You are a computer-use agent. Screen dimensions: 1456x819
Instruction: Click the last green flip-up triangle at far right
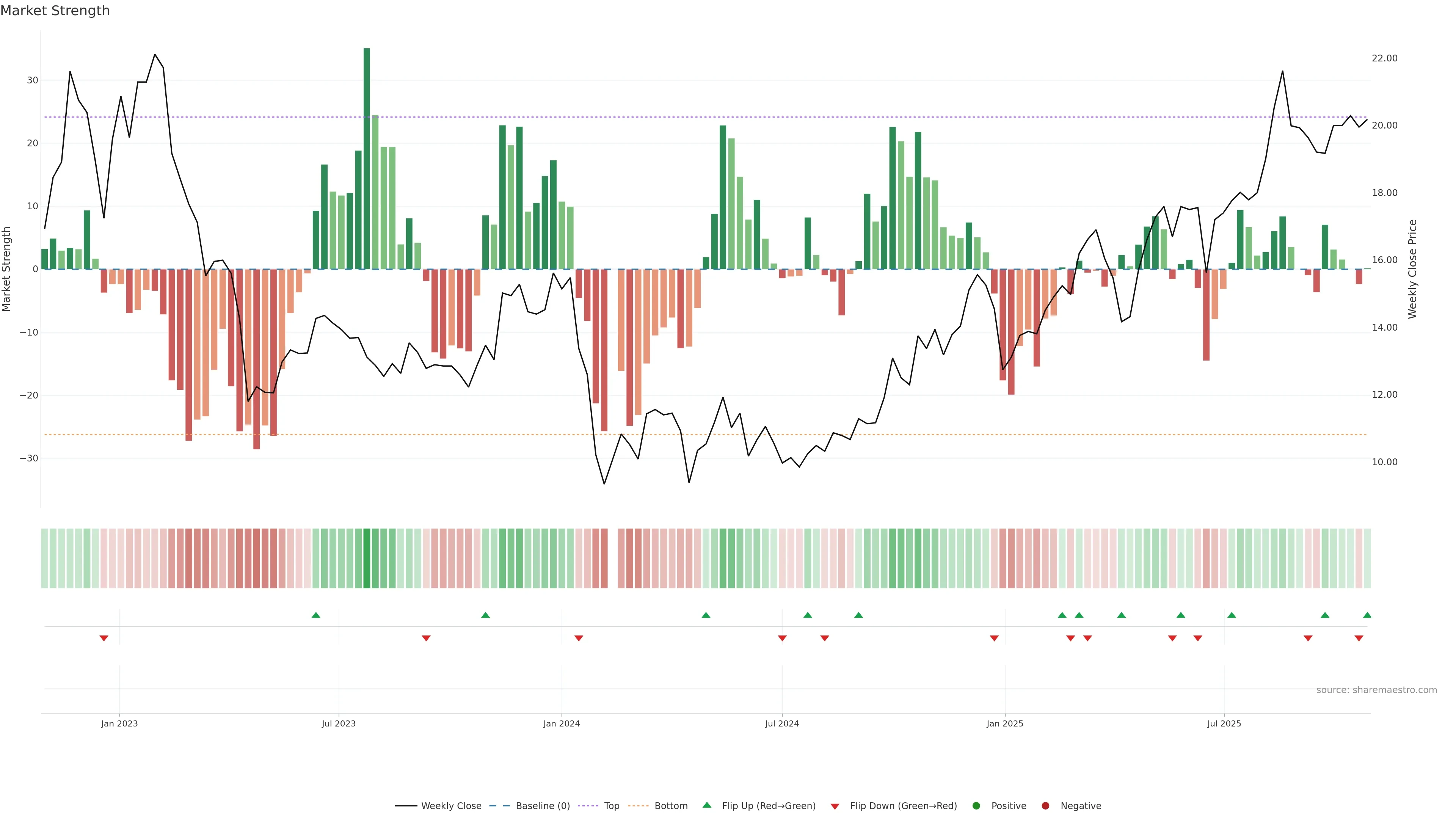coord(1367,615)
